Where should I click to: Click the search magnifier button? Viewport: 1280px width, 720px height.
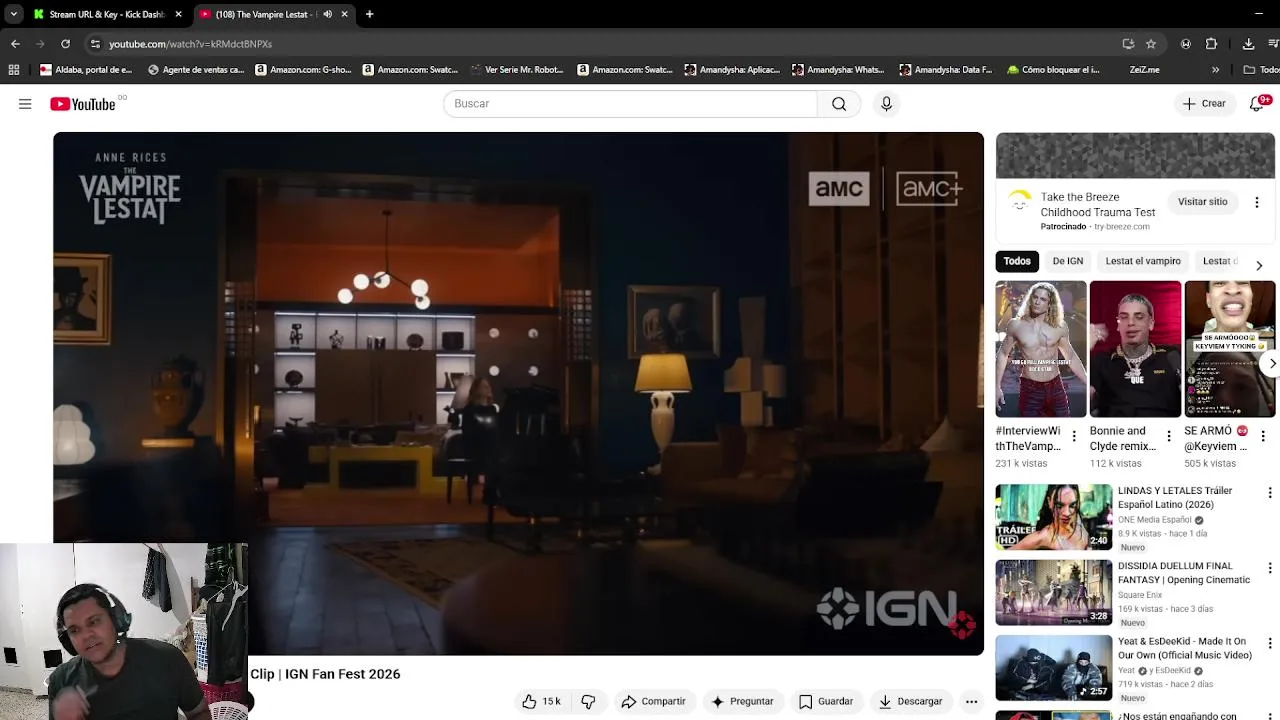[x=839, y=104]
